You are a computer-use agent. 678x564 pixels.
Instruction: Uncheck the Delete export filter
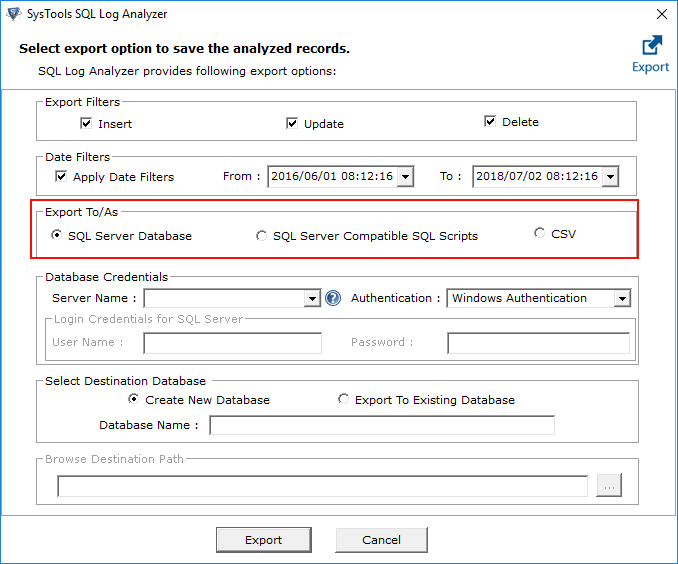coord(489,122)
